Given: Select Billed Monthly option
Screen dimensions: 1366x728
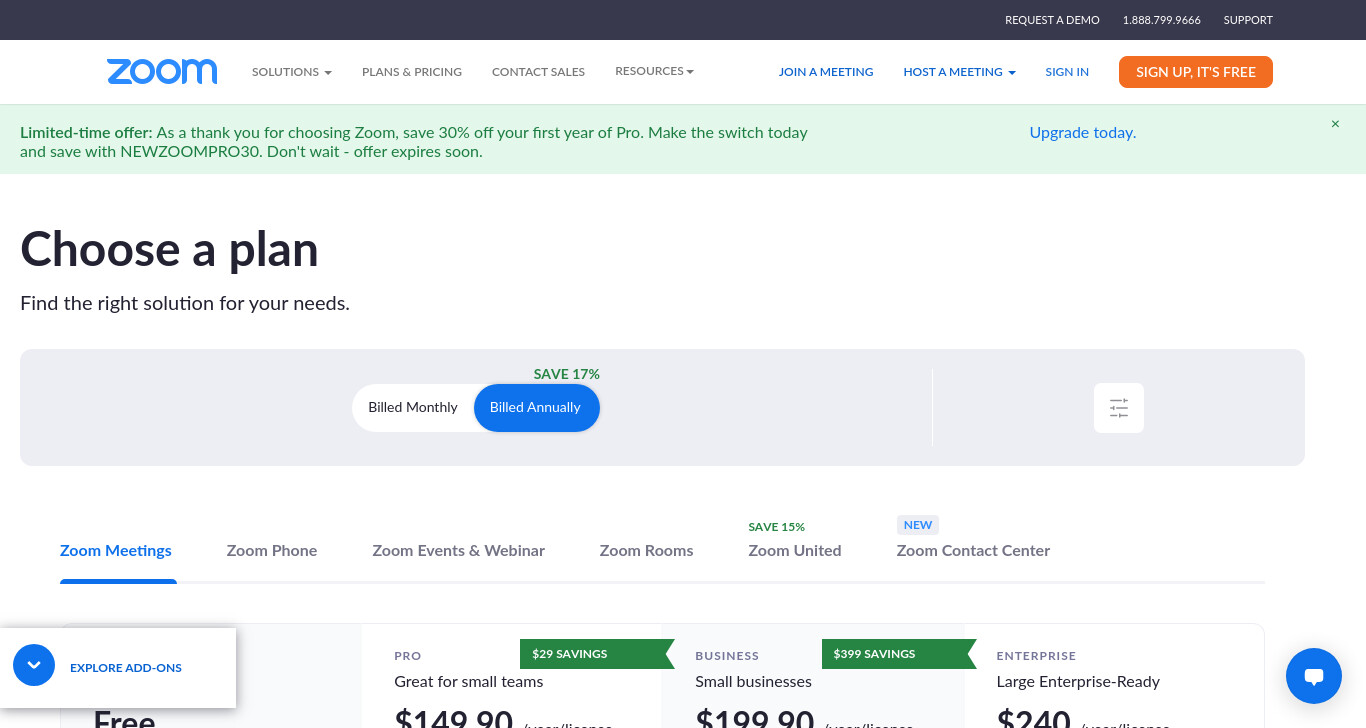Looking at the screenshot, I should point(413,408).
